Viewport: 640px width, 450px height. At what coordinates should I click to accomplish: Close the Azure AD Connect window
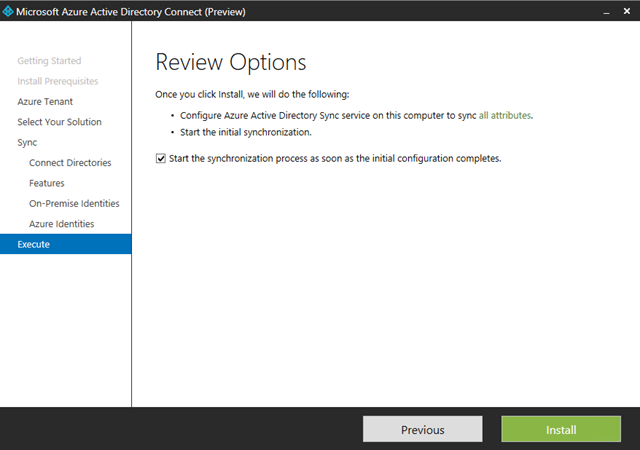click(627, 11)
